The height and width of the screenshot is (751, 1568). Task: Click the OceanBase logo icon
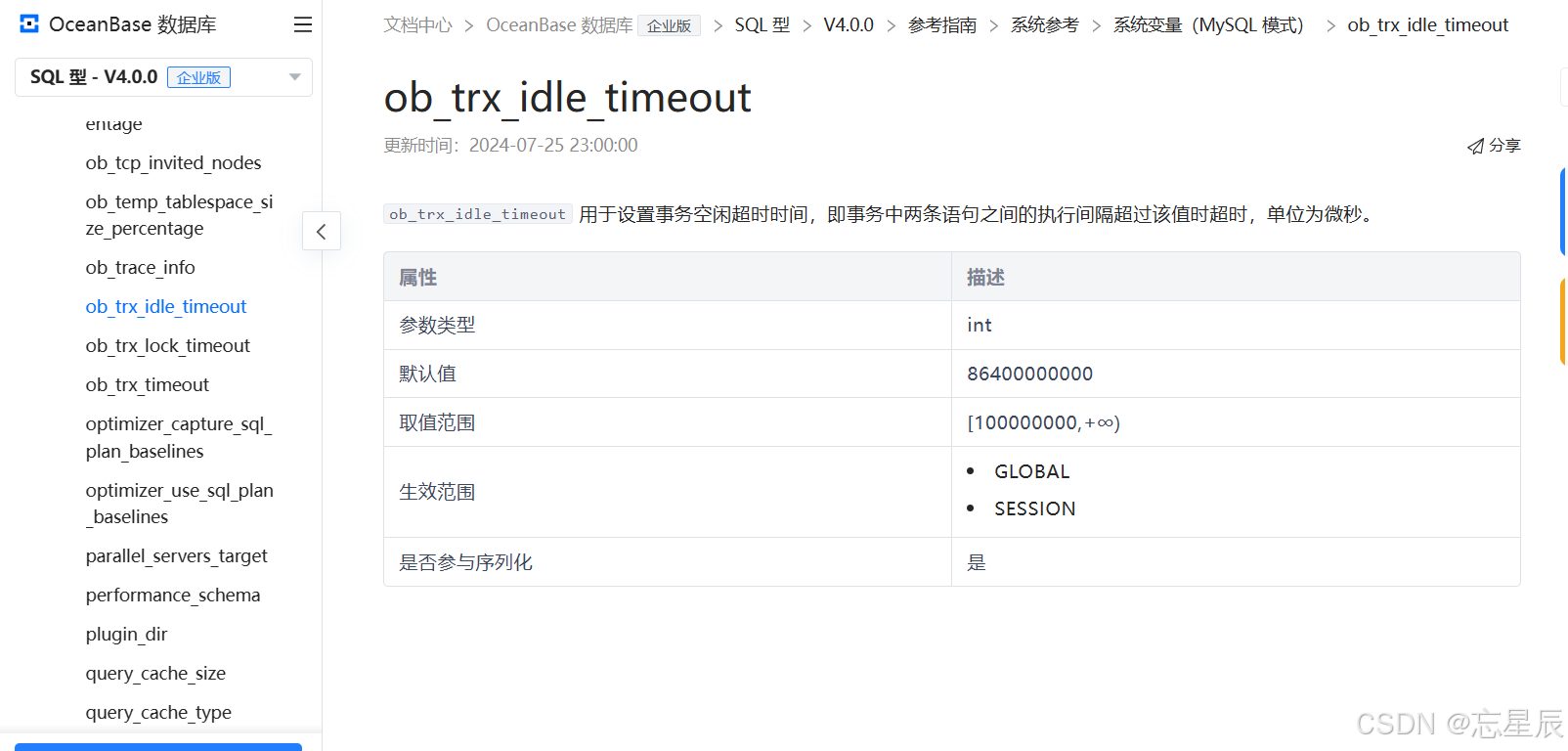[29, 24]
